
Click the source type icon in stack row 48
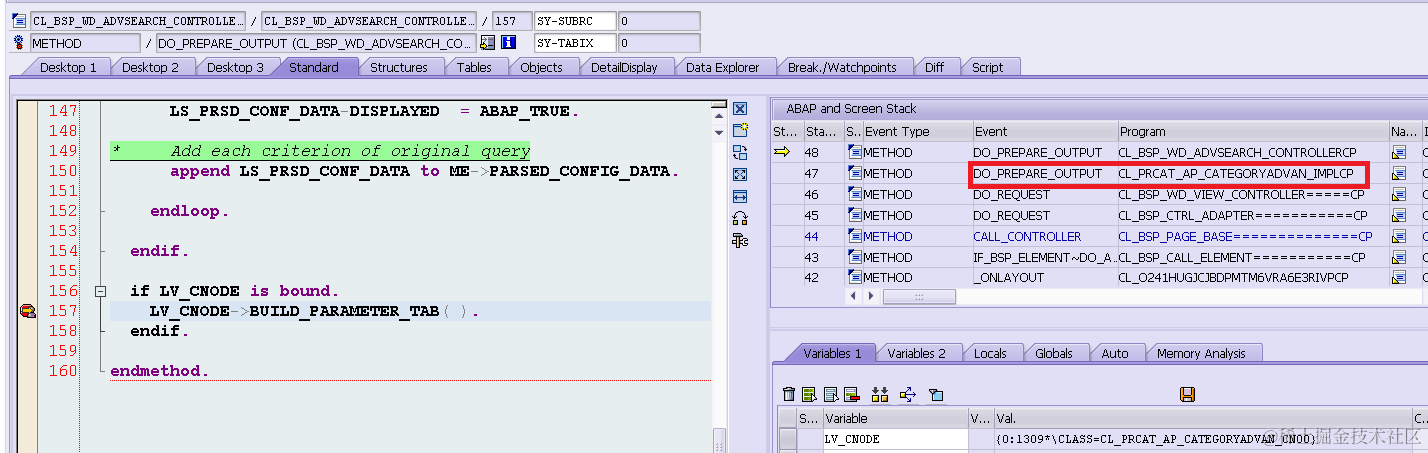click(x=854, y=152)
